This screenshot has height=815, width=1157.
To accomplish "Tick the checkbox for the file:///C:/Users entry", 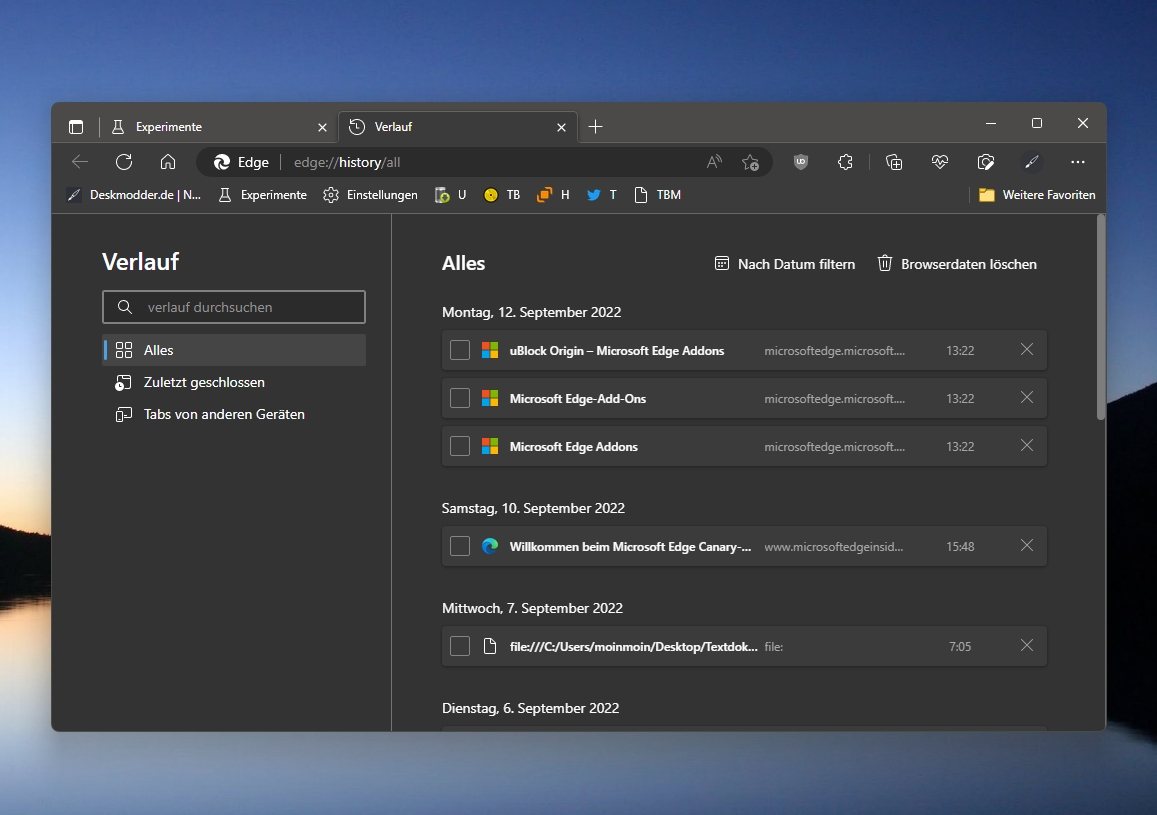I will [x=460, y=646].
